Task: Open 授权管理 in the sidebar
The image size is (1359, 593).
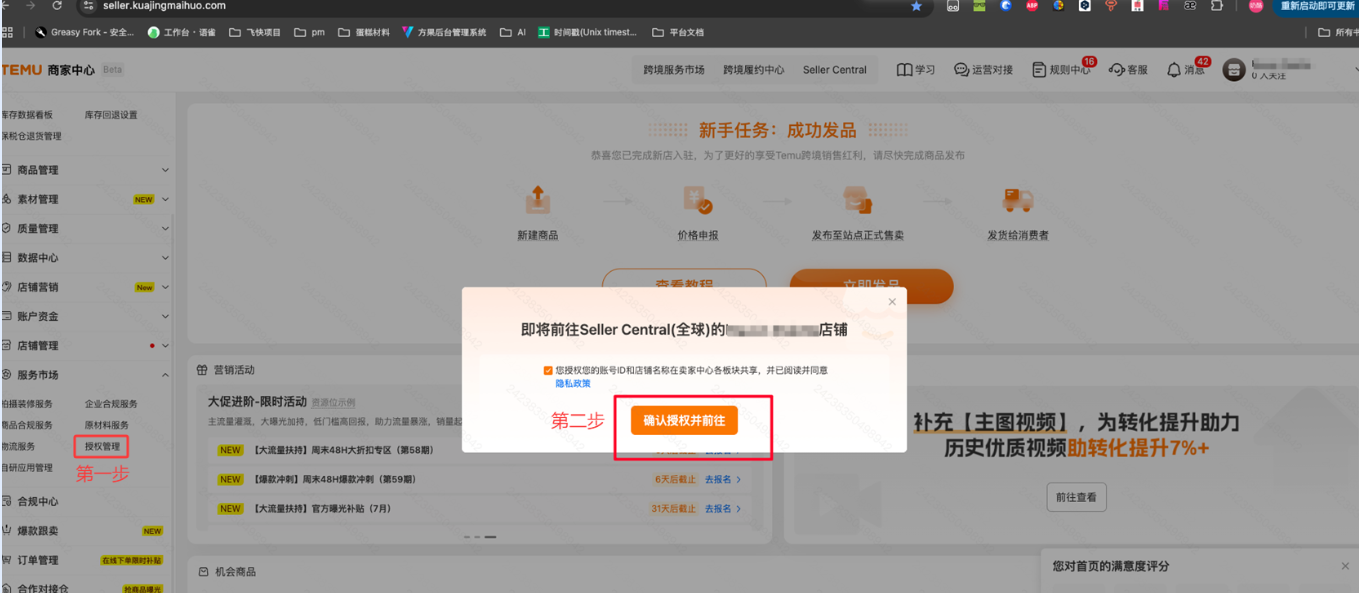Action: coord(102,446)
